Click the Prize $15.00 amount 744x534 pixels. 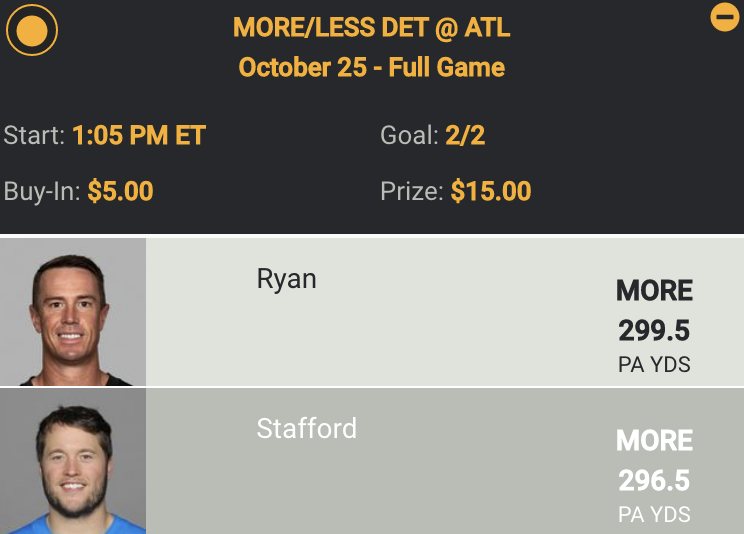pyautogui.click(x=491, y=191)
